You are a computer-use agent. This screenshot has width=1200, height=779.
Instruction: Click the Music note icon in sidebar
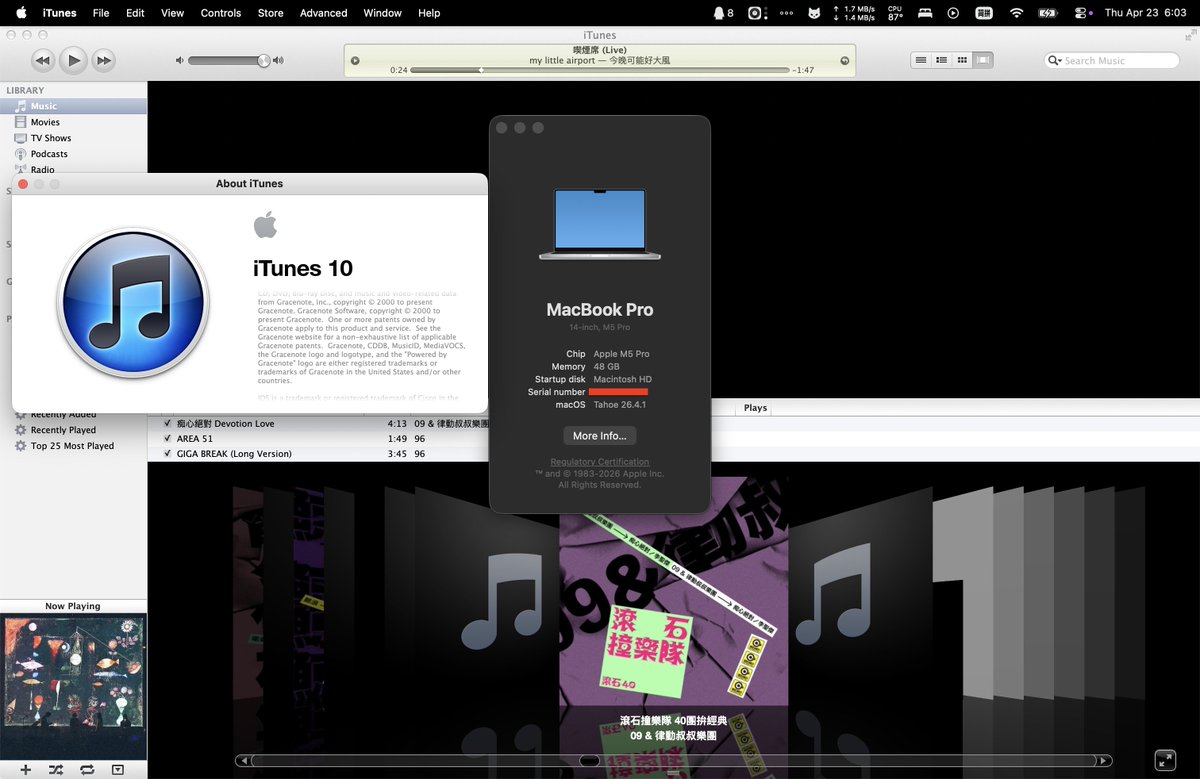[x=21, y=106]
